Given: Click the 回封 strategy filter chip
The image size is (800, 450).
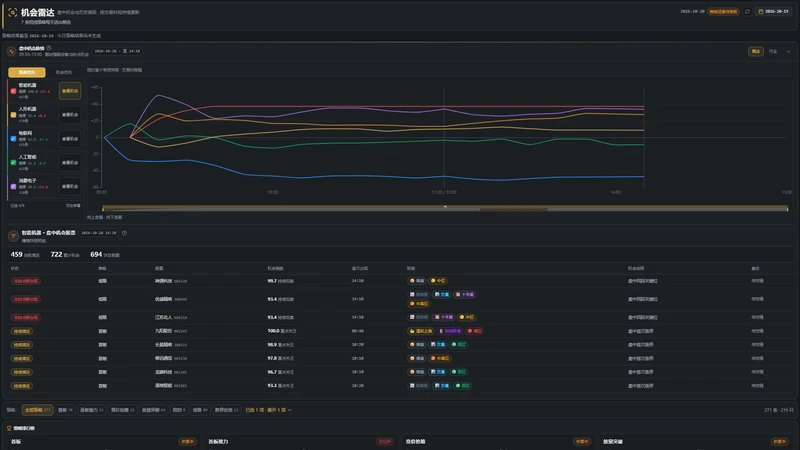Looking at the screenshot, I should 179,410.
